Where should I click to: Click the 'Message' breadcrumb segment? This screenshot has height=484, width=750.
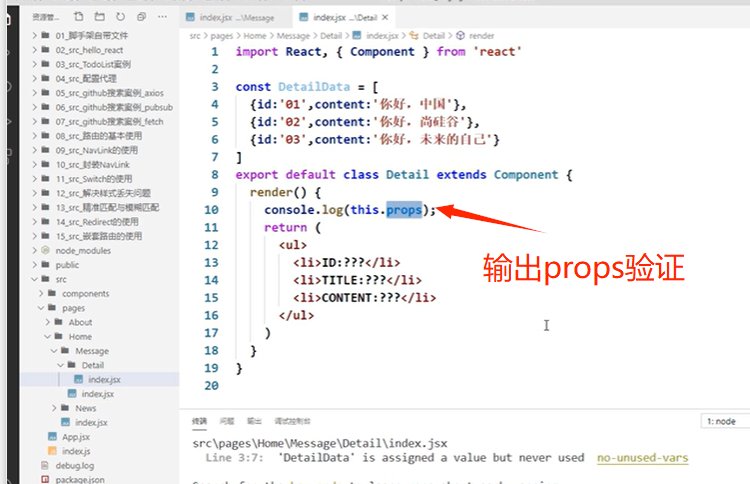click(x=293, y=36)
